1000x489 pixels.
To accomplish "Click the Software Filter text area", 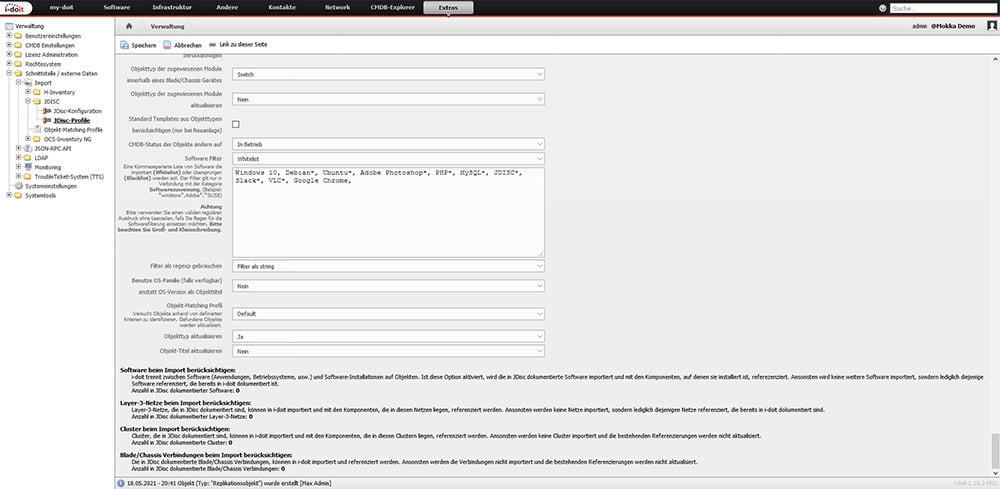I will [x=388, y=212].
